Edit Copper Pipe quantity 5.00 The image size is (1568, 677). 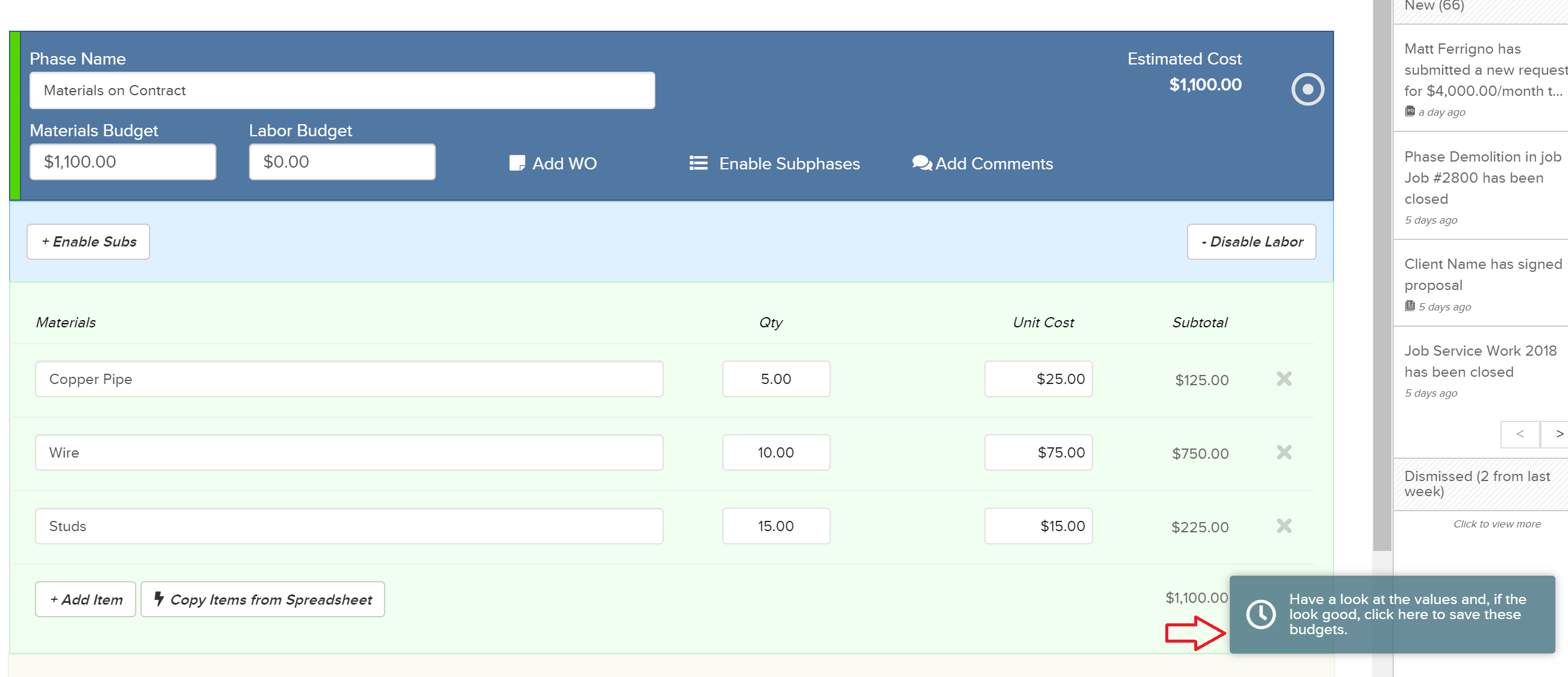tap(776, 379)
